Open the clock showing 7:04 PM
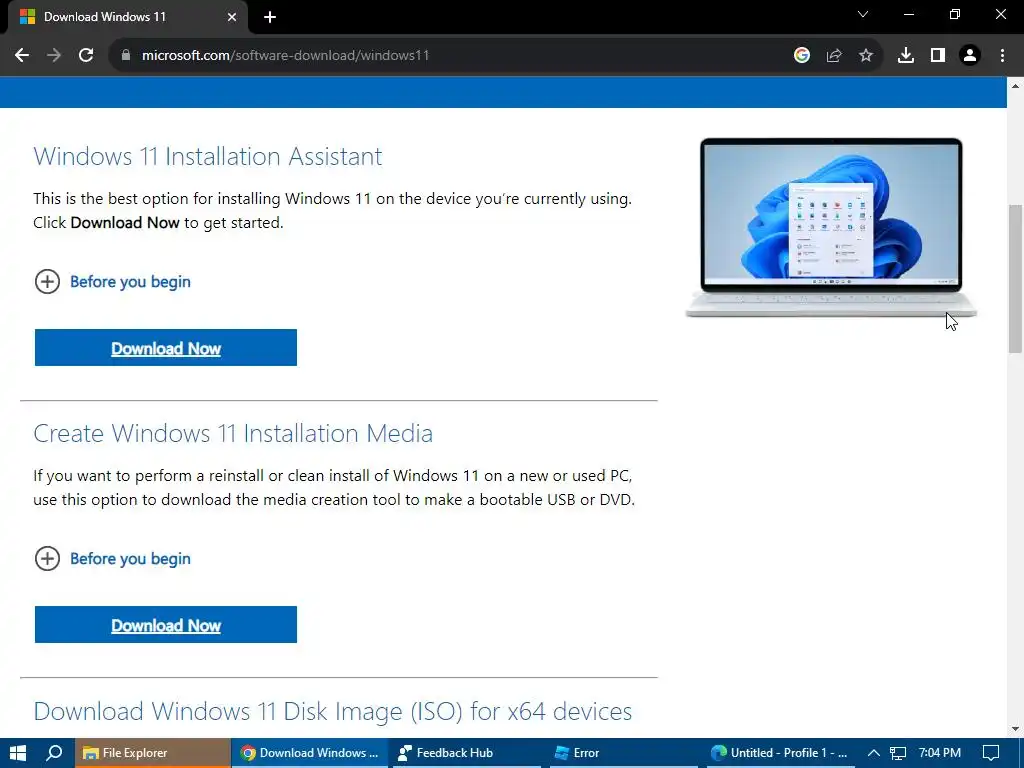The width and height of the screenshot is (1024, 768). [939, 753]
